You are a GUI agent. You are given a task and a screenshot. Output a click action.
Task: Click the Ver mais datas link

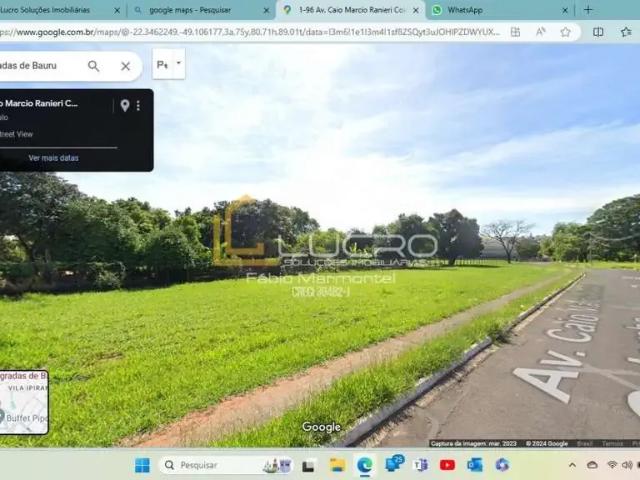click(x=53, y=158)
